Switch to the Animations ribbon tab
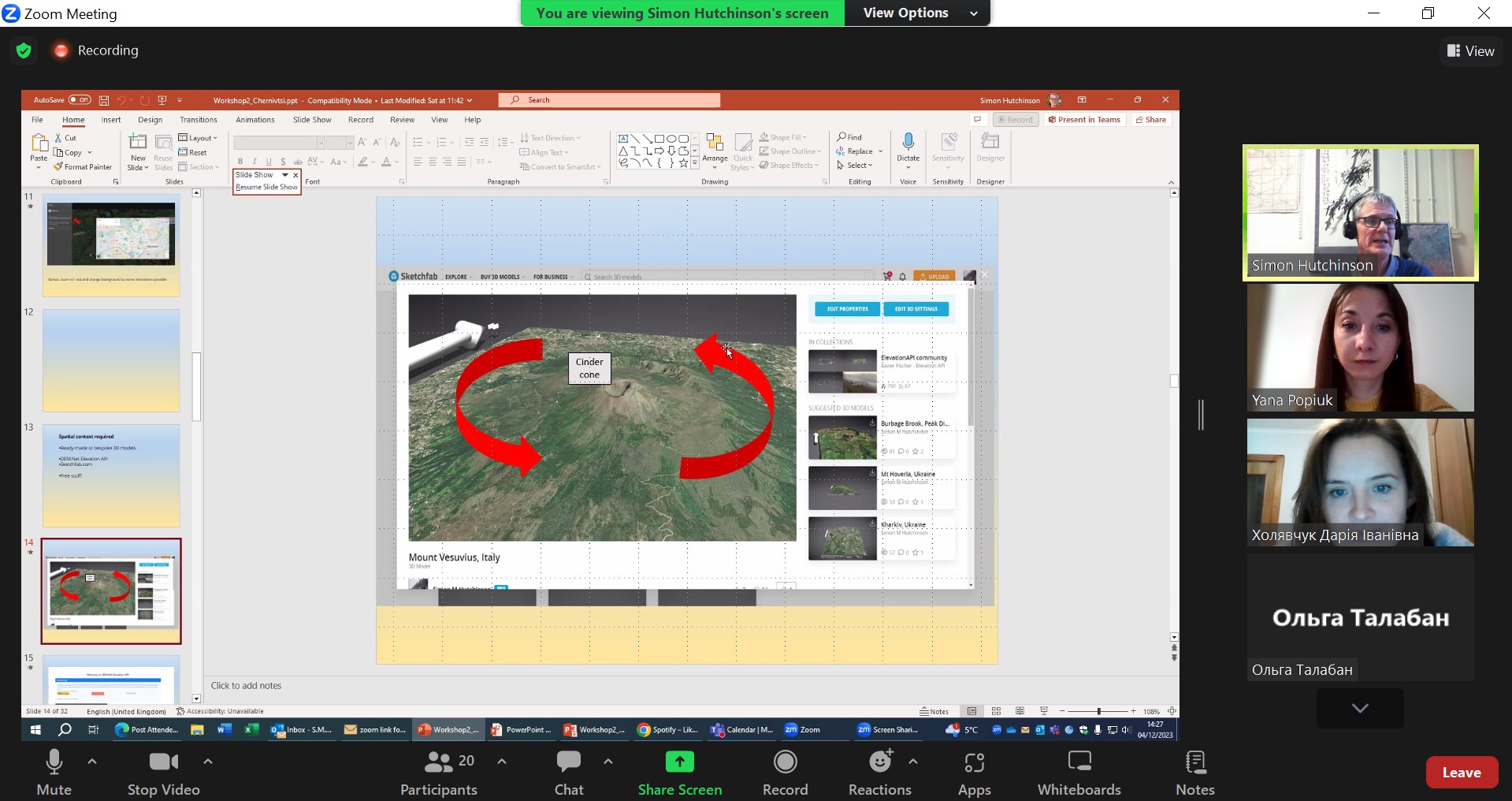This screenshot has width=1512, height=801. click(255, 120)
